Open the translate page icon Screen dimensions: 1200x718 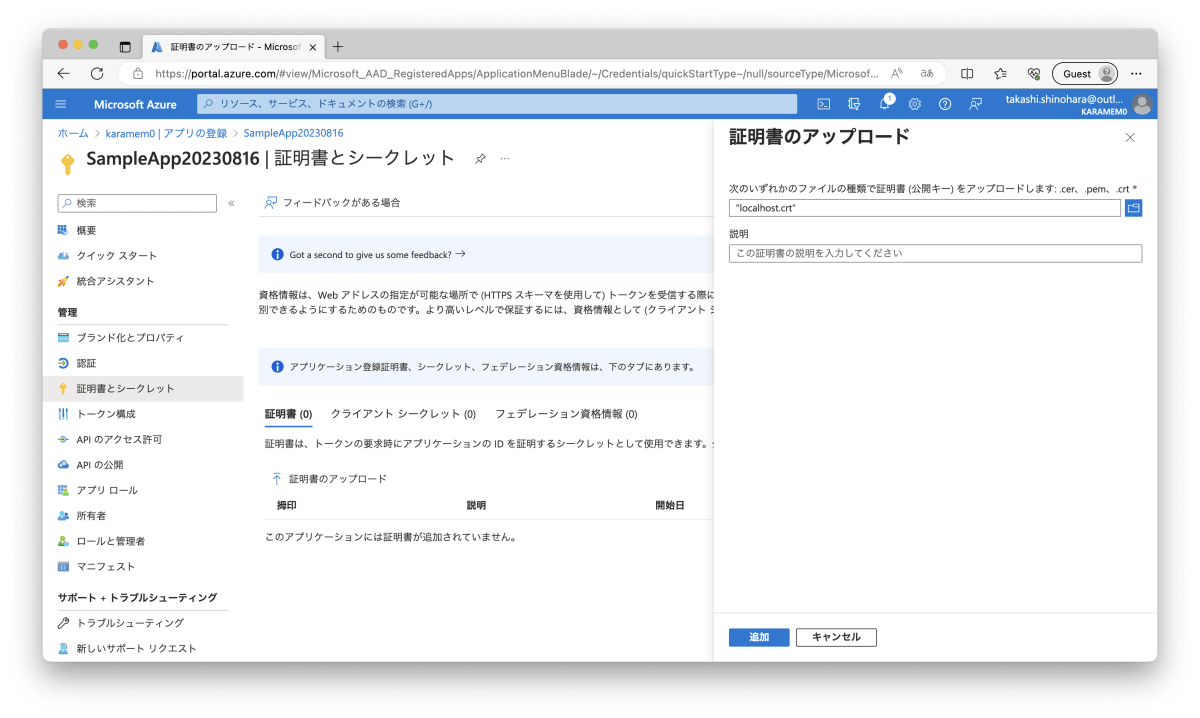tap(927, 74)
